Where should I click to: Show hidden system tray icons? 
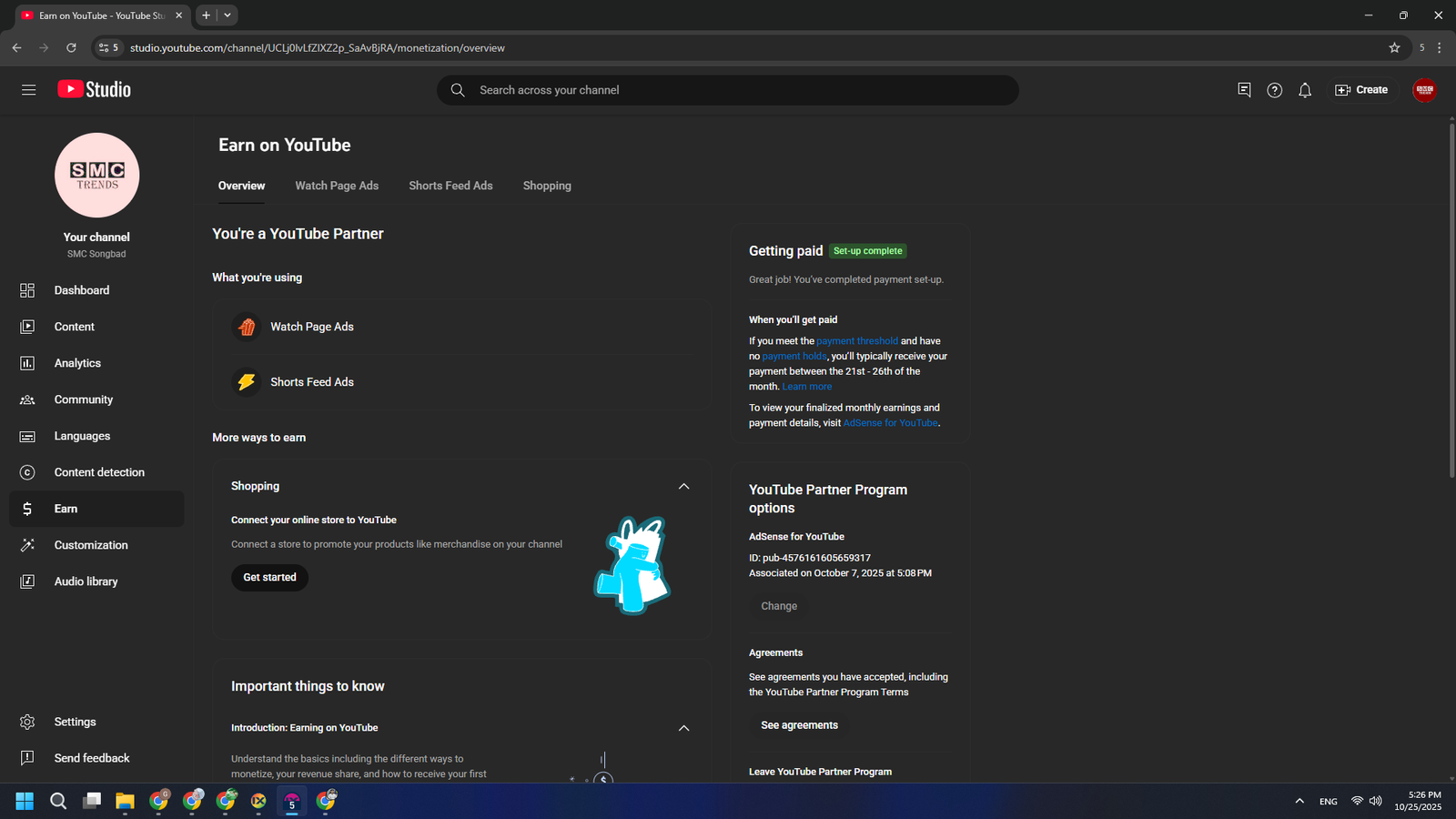(x=1299, y=801)
